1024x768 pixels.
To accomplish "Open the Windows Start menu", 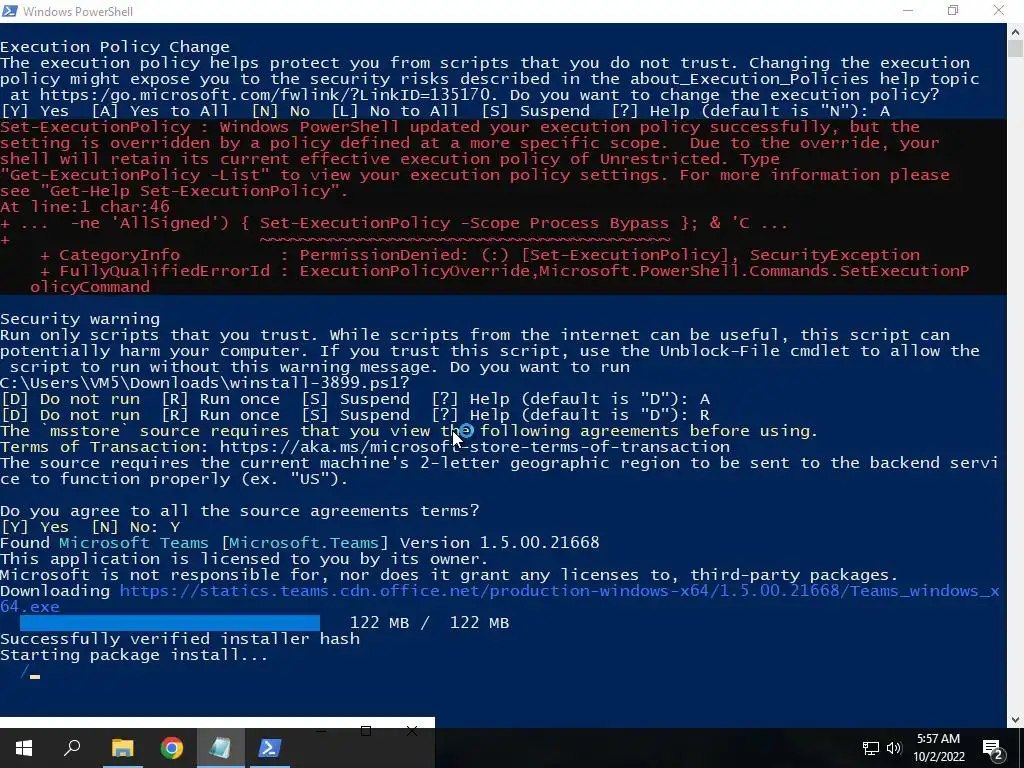I will coord(24,748).
